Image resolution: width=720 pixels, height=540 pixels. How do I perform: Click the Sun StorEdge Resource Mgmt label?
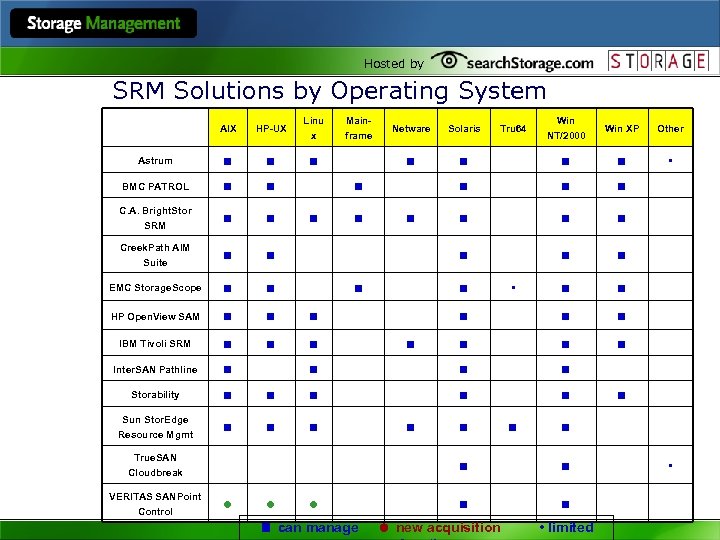coord(155,427)
